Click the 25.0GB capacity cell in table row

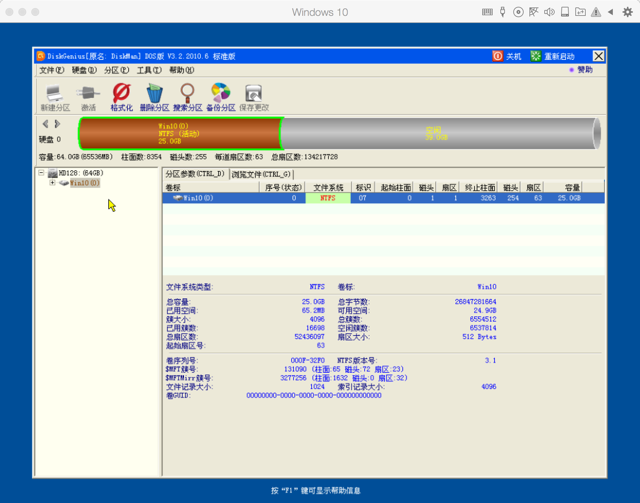click(x=569, y=198)
